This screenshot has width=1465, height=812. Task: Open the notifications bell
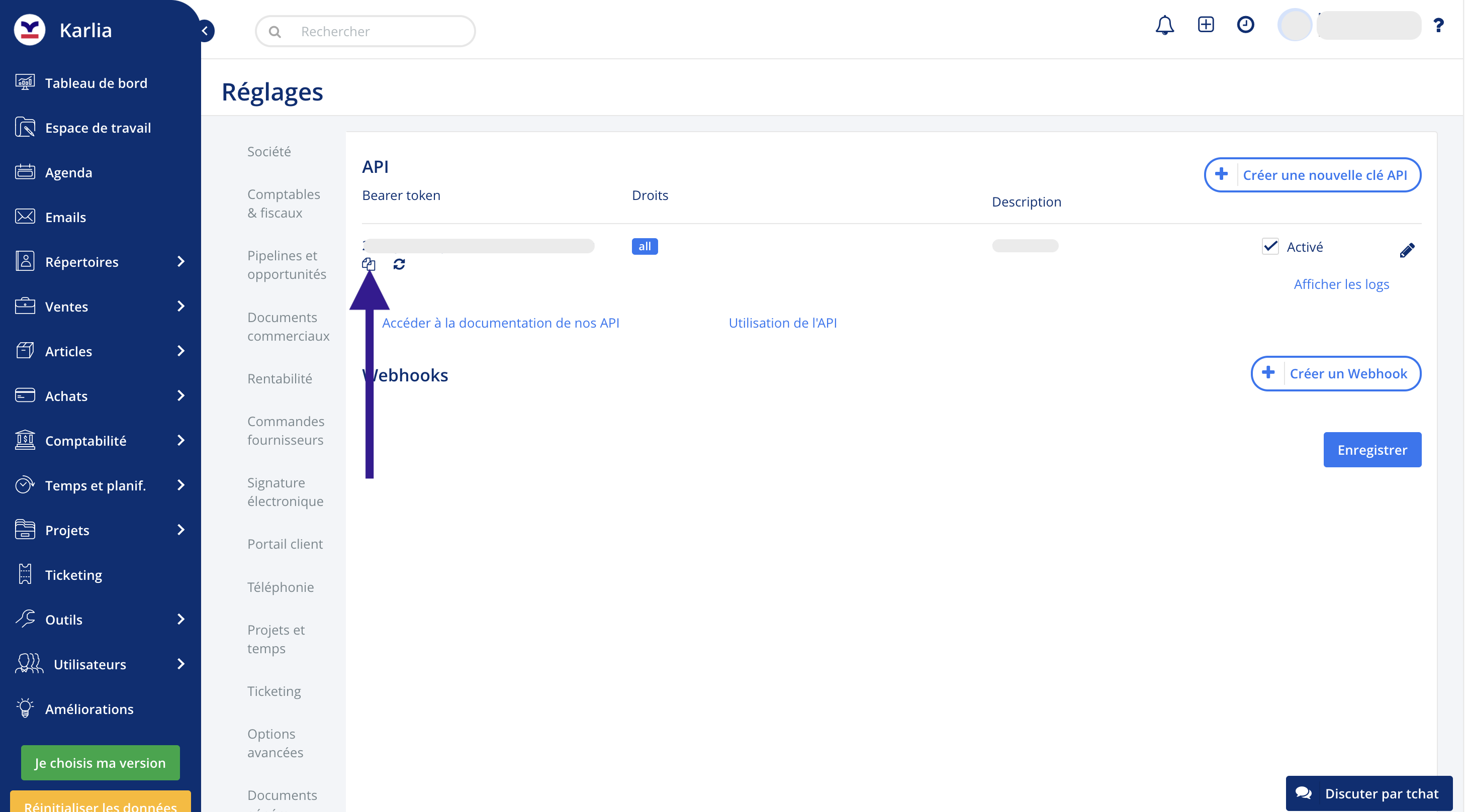coord(1164,25)
